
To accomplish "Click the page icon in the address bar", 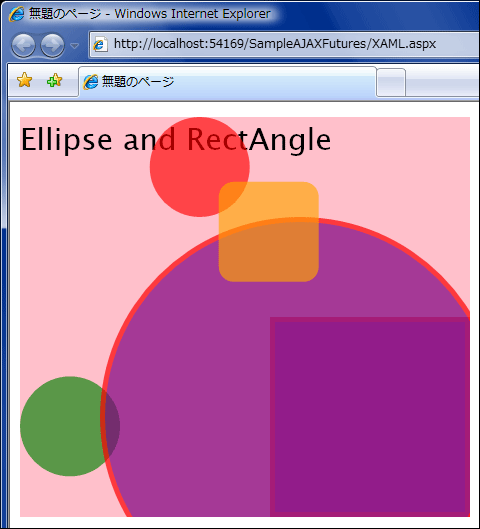I will pos(100,44).
